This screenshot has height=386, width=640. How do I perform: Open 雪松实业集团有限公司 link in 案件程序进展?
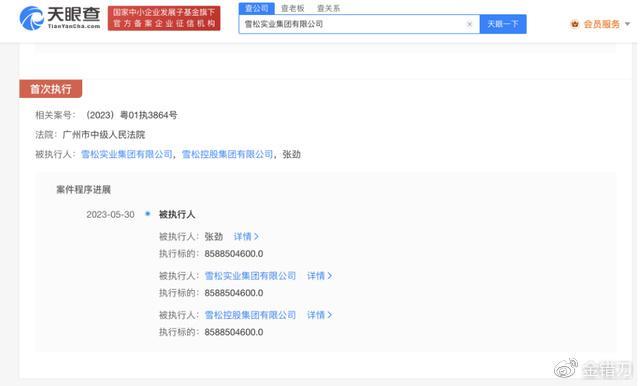[250, 276]
